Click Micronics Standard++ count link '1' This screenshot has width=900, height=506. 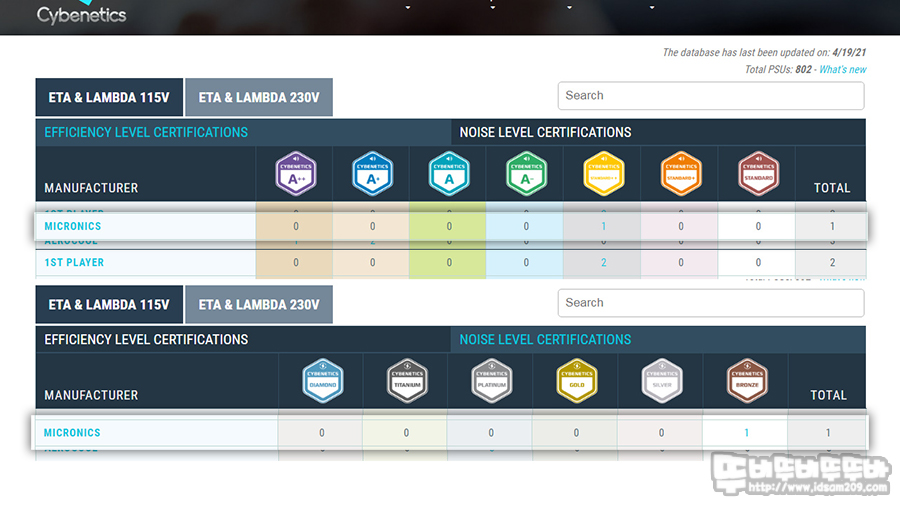click(603, 227)
